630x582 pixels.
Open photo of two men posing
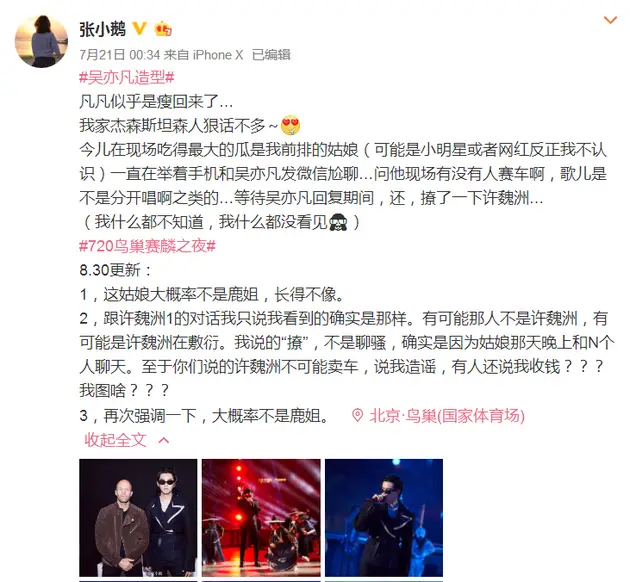pyautogui.click(x=138, y=518)
